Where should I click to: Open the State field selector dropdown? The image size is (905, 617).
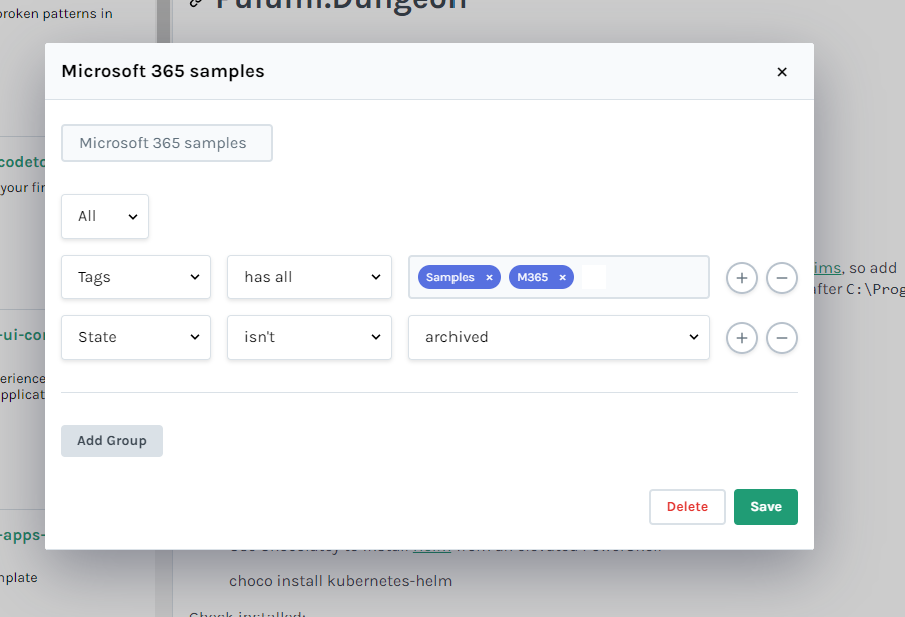pos(135,338)
